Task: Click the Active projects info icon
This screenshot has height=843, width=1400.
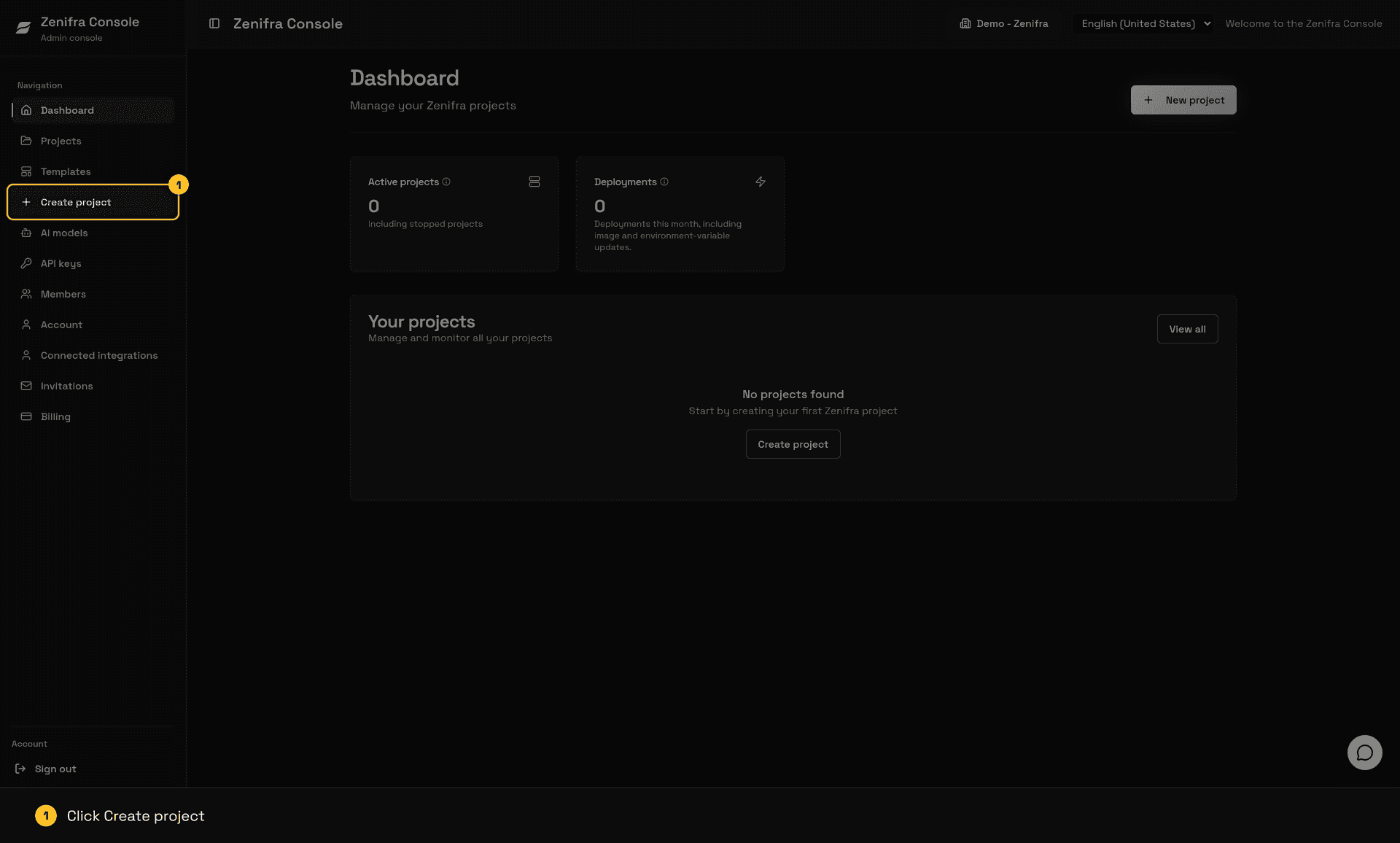Action: point(446,182)
